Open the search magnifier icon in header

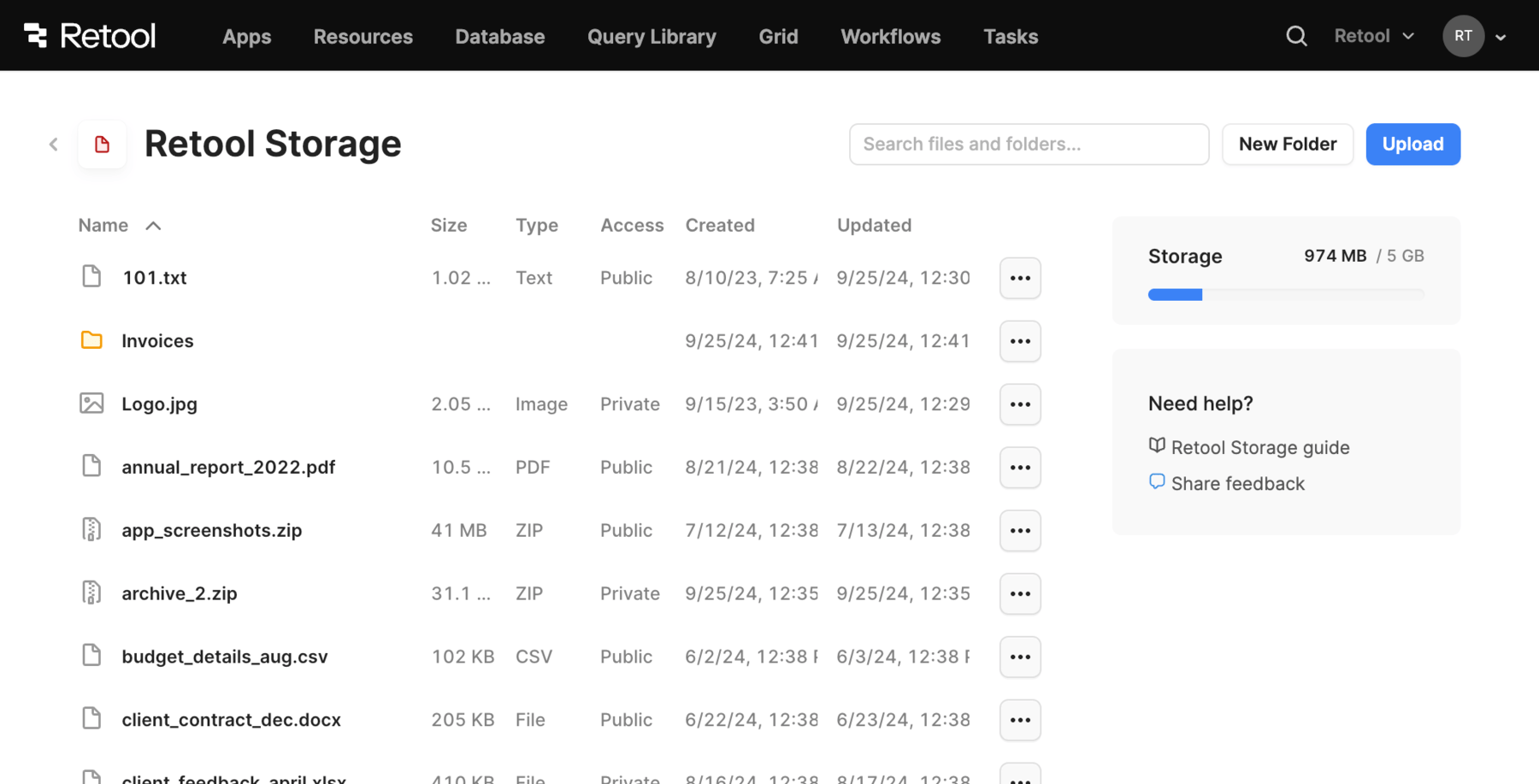[x=1296, y=36]
